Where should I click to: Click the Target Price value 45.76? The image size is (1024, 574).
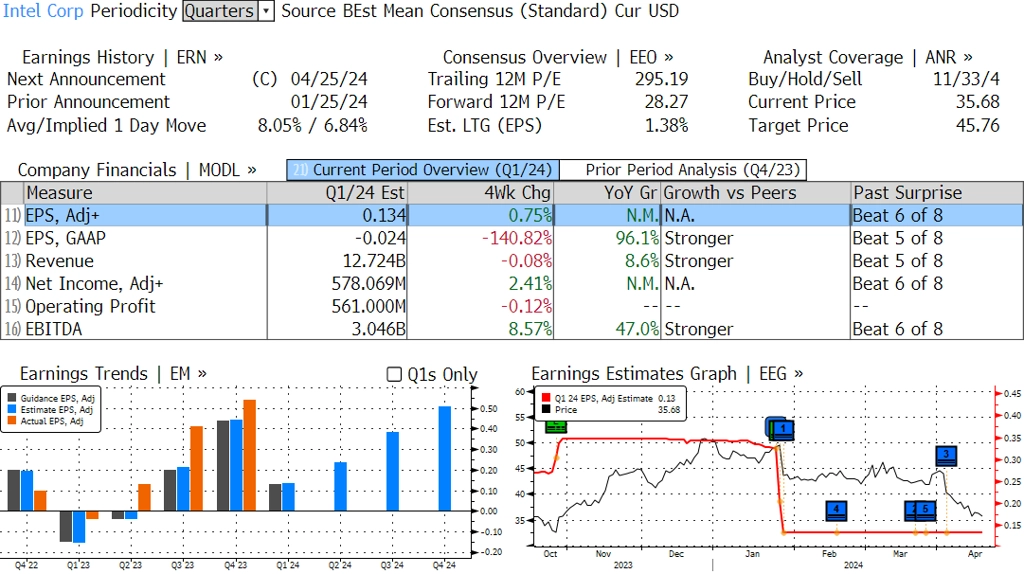(x=978, y=125)
